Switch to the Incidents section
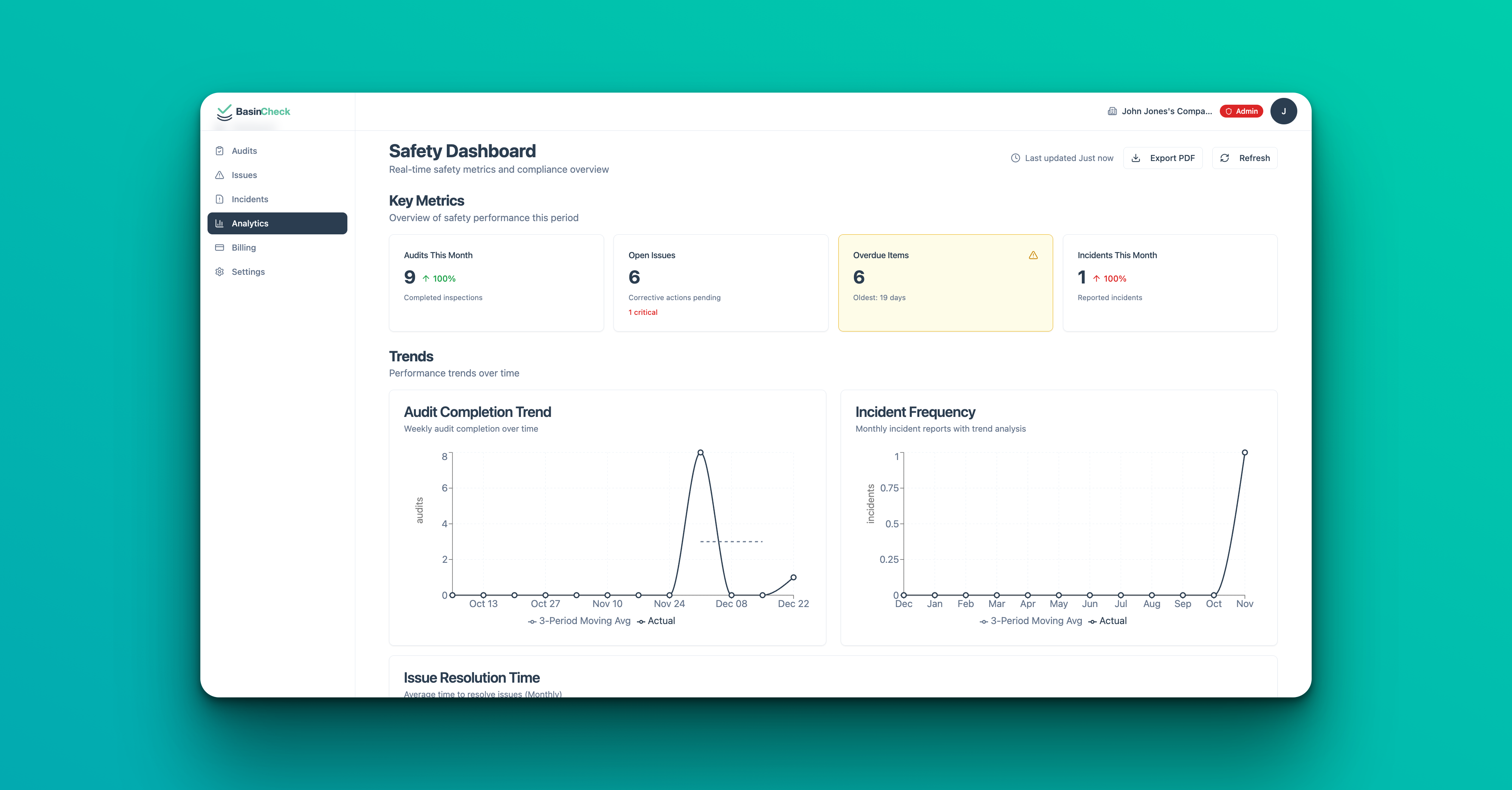The width and height of the screenshot is (1512, 790). click(x=250, y=198)
